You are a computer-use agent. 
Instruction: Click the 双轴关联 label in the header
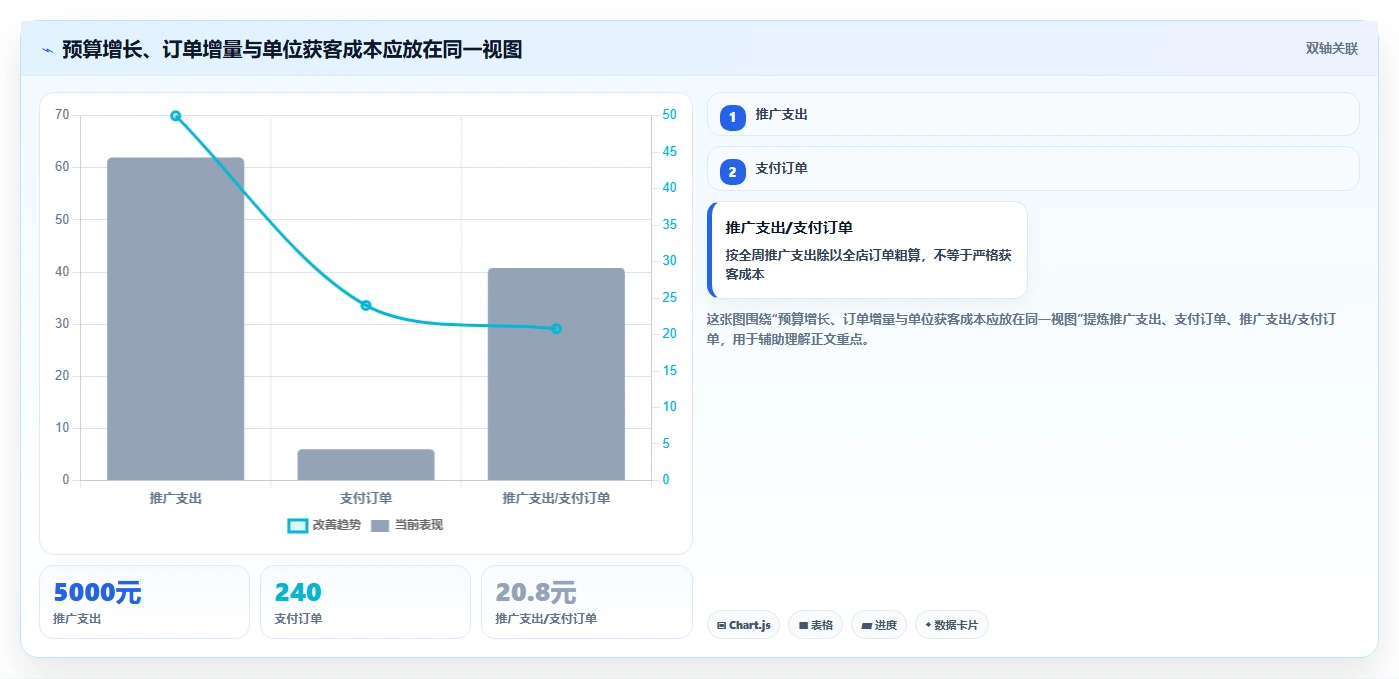[1331, 48]
